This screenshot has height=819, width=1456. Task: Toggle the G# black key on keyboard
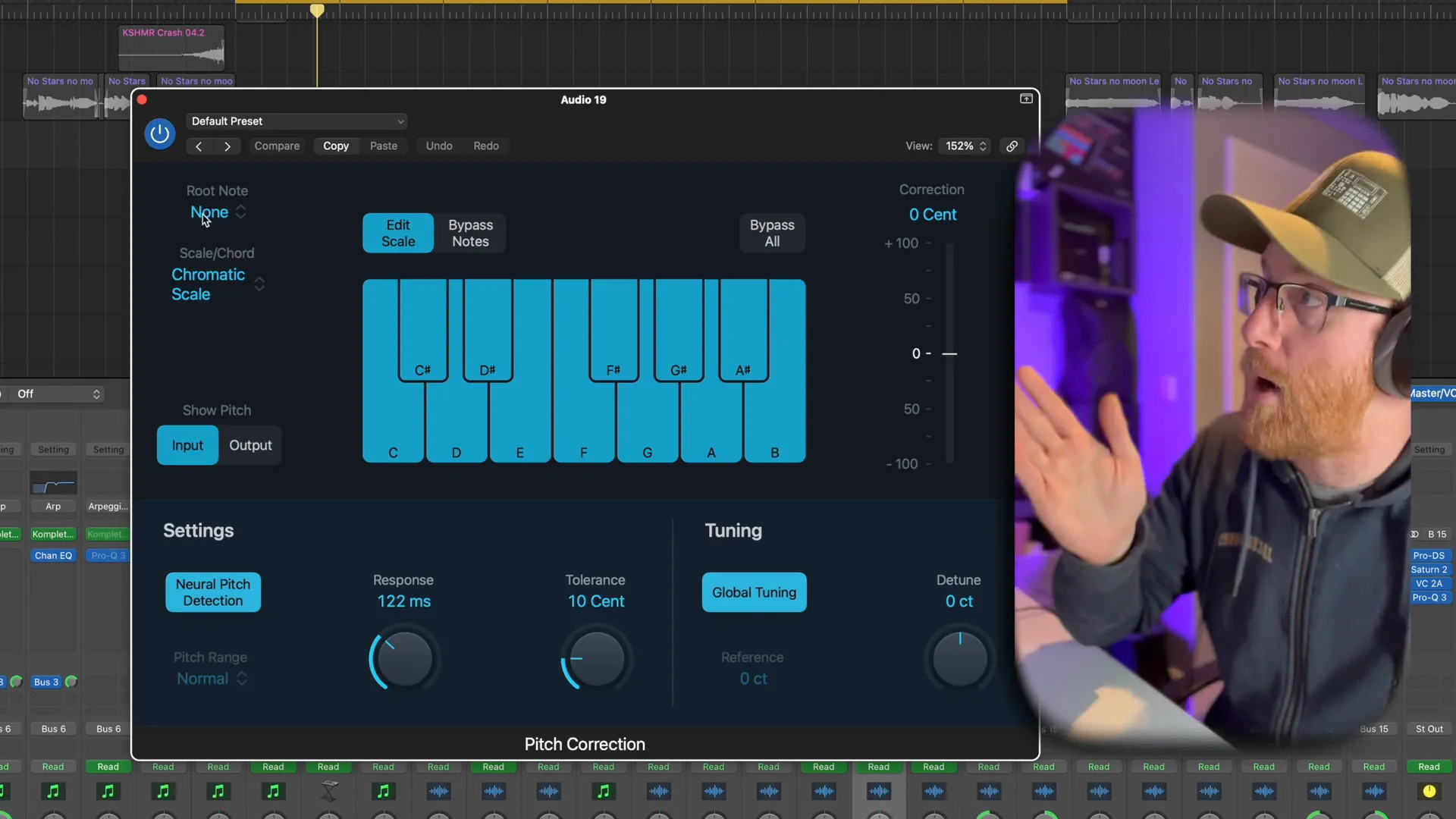[679, 330]
